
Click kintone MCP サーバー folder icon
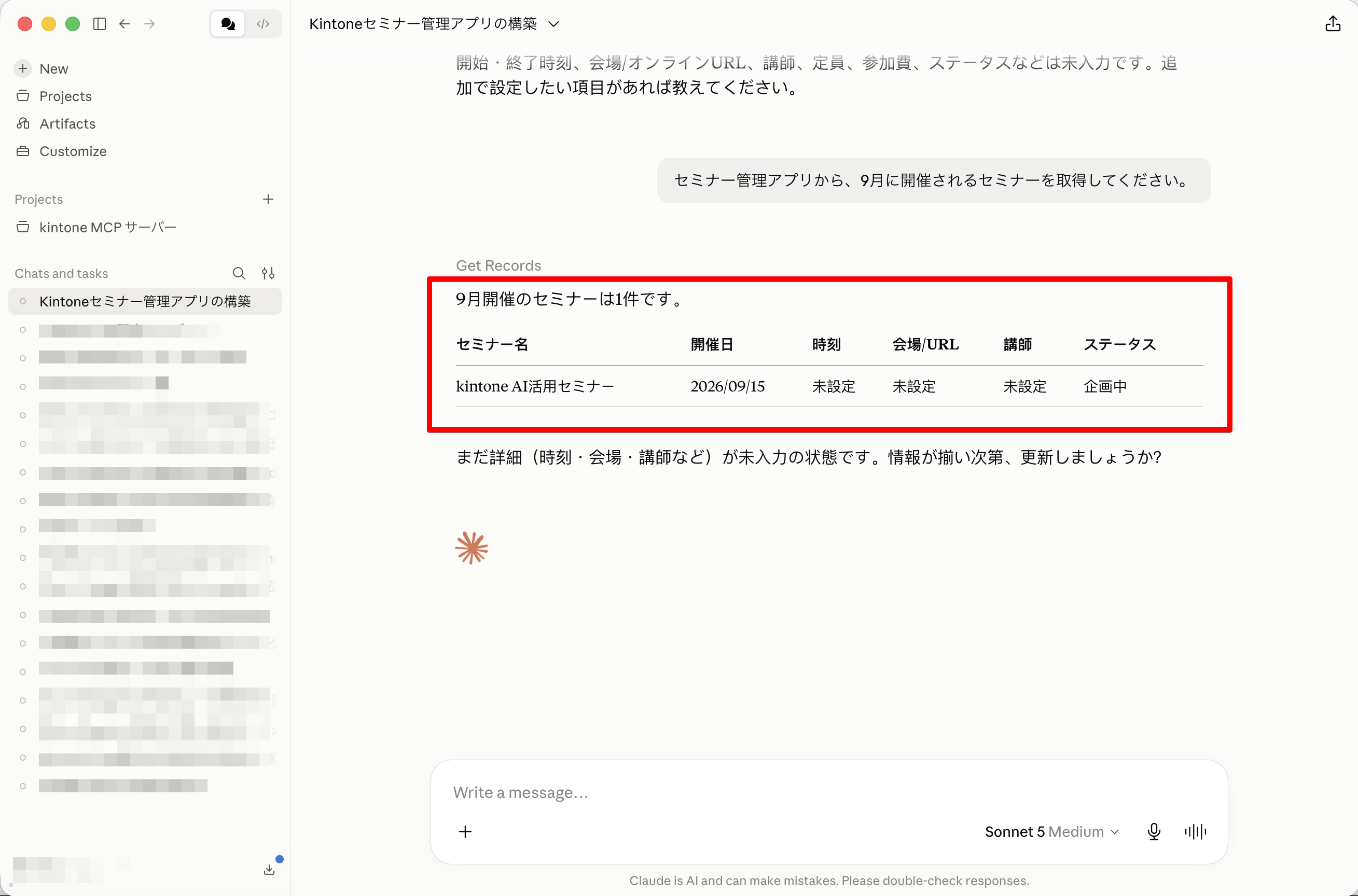(23, 227)
